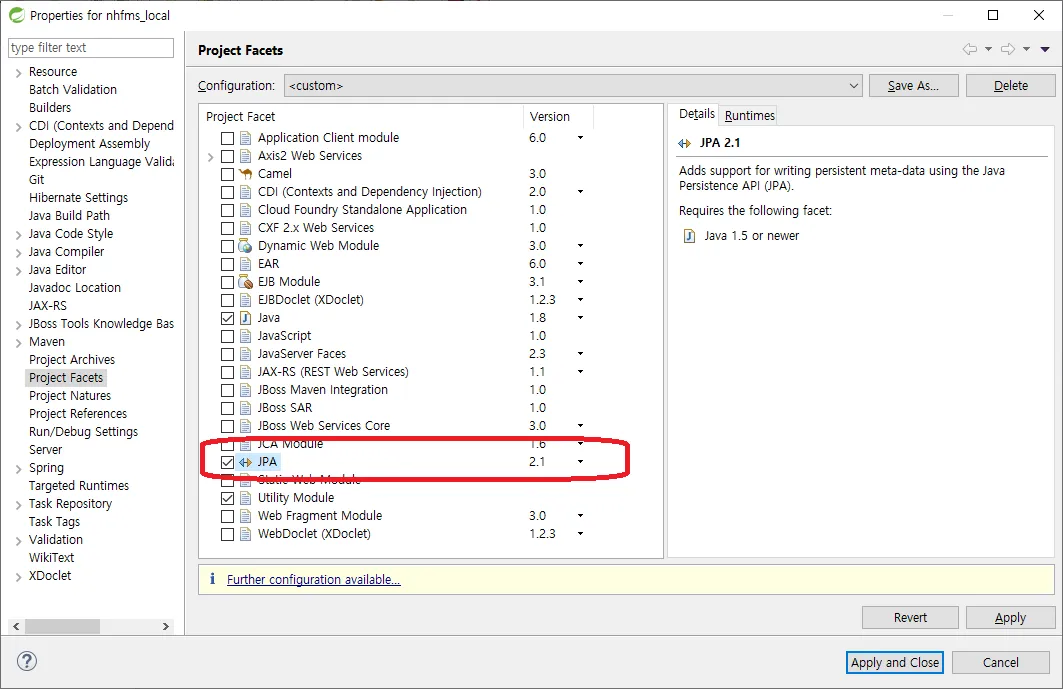Check the JAX-RS (REST Web Services) checkbox

tap(228, 372)
